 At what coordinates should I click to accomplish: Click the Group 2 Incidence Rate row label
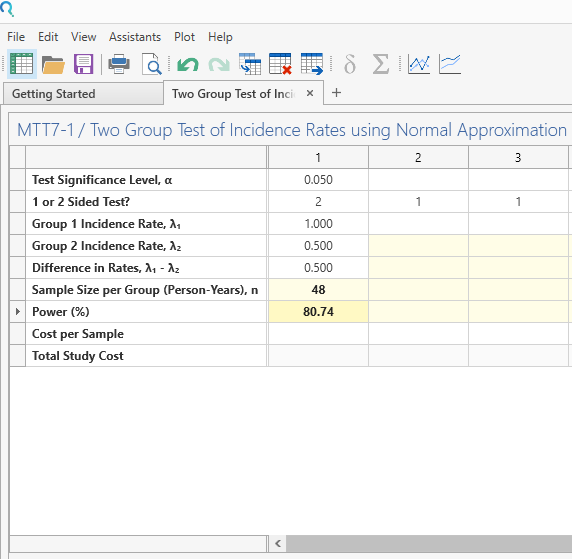(x=107, y=246)
